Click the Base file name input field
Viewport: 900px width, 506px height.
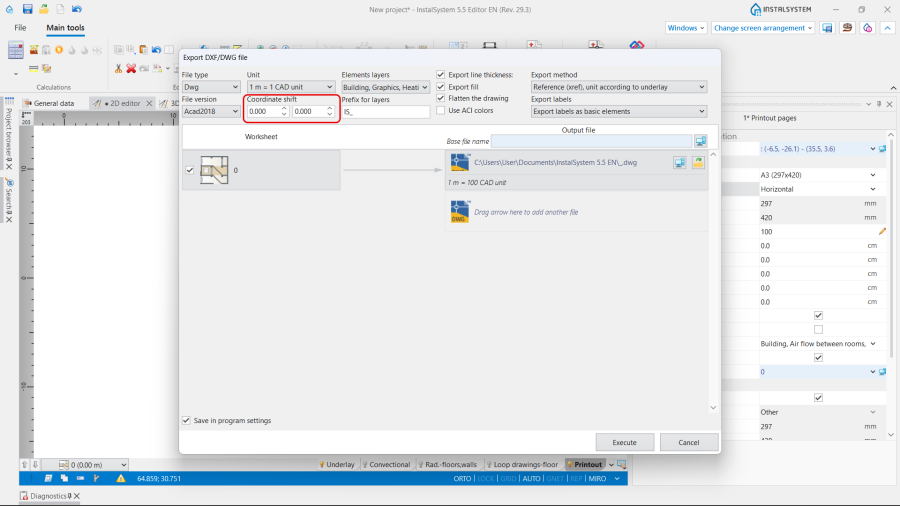[591, 141]
